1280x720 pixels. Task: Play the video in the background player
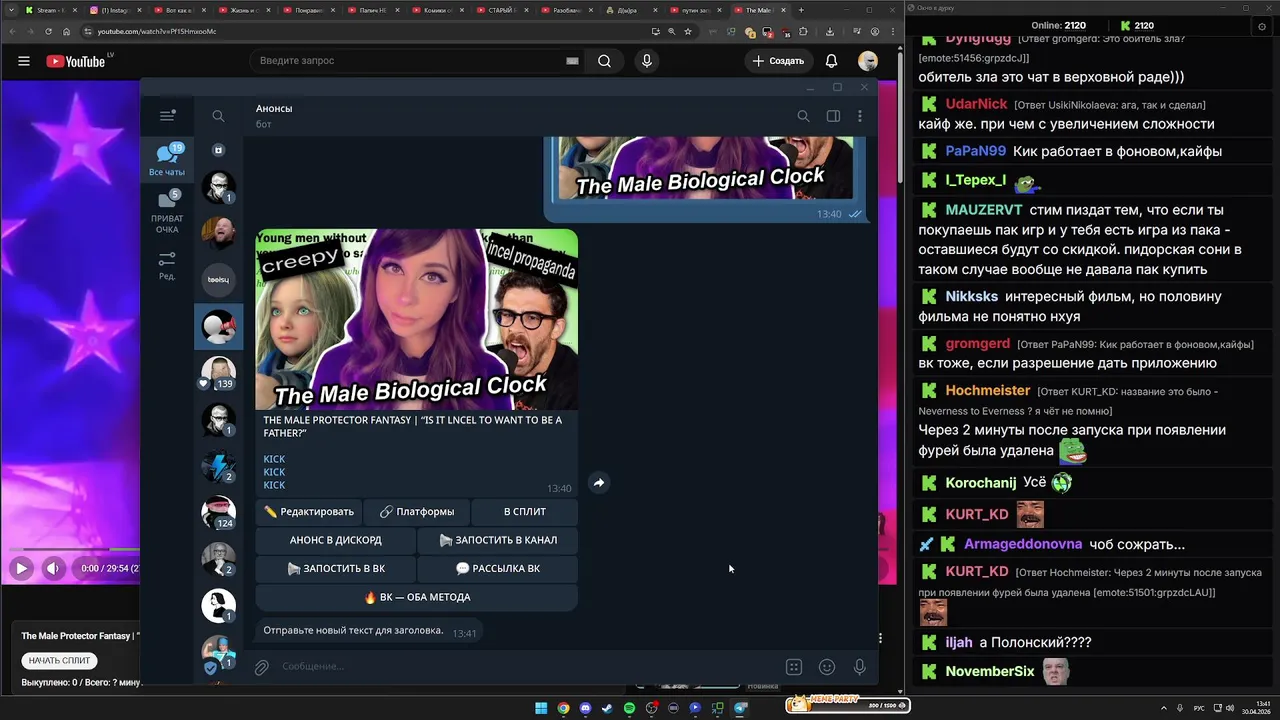tap(21, 568)
